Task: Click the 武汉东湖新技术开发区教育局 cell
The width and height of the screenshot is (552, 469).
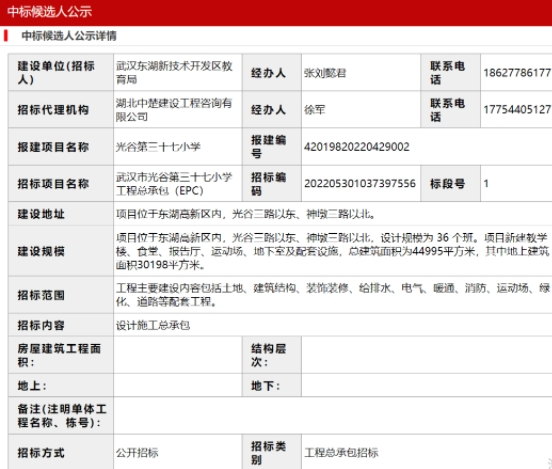Action: click(x=177, y=73)
